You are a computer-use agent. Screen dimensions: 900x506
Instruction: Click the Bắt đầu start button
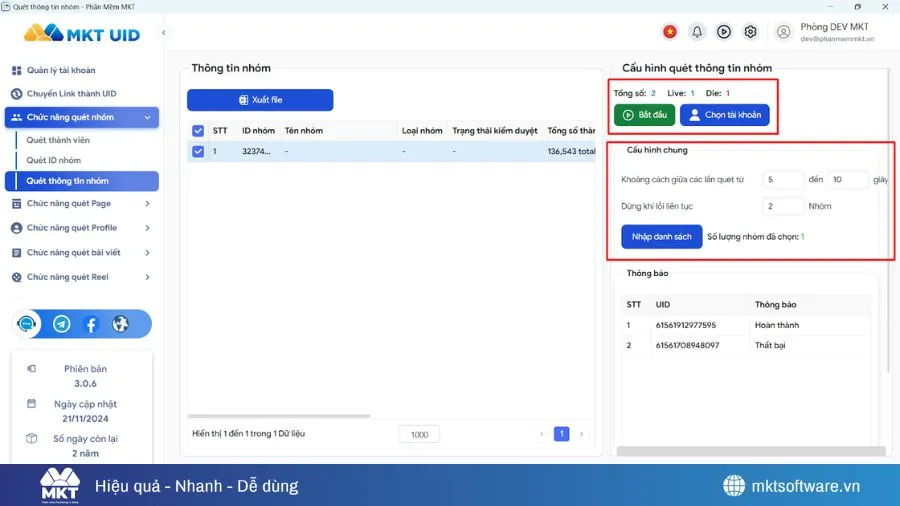(x=644, y=115)
